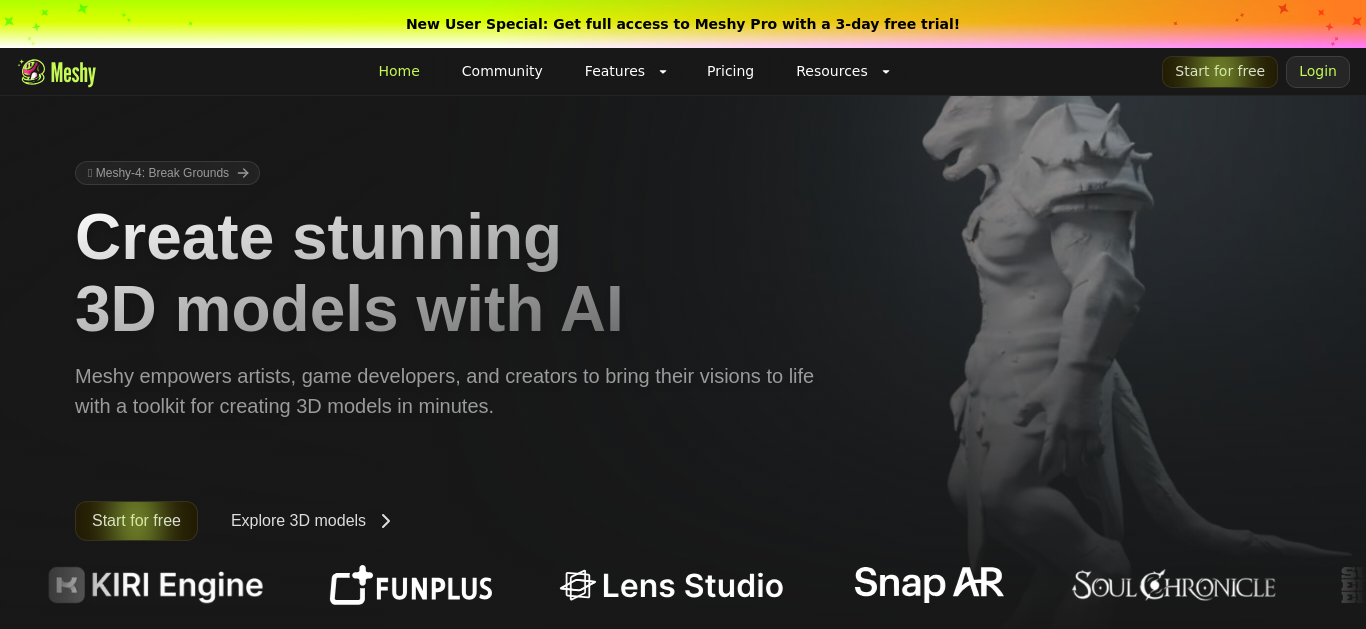Click the Login button
Screen dimensions: 1366x629
1318,71
